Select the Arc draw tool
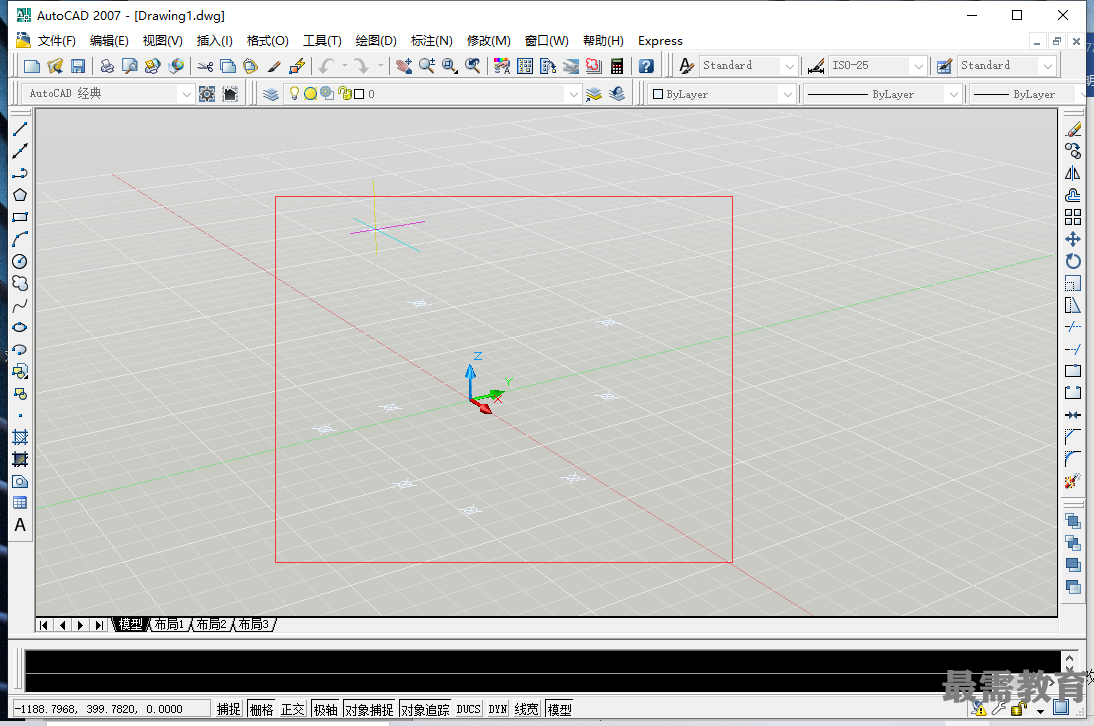The height and width of the screenshot is (726, 1094). 20,239
